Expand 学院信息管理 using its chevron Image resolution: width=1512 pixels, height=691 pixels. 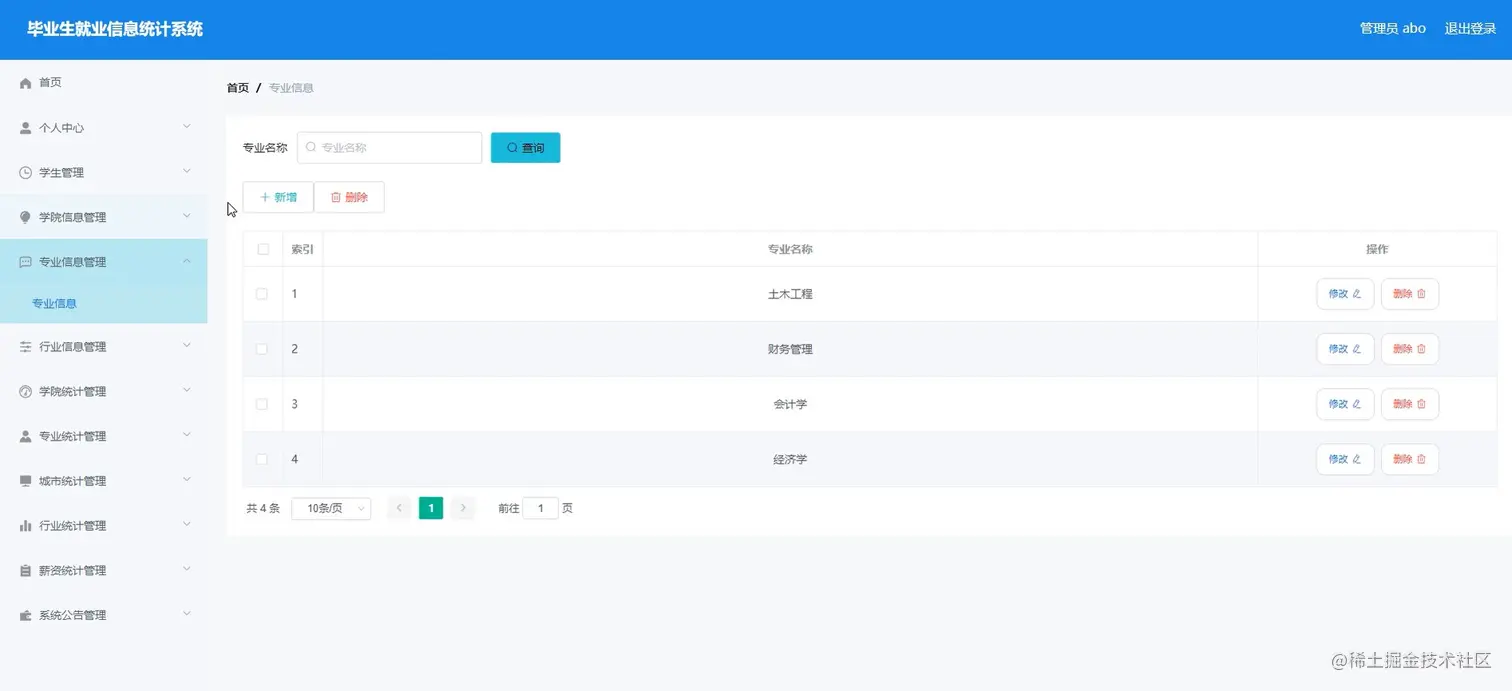click(x=187, y=216)
